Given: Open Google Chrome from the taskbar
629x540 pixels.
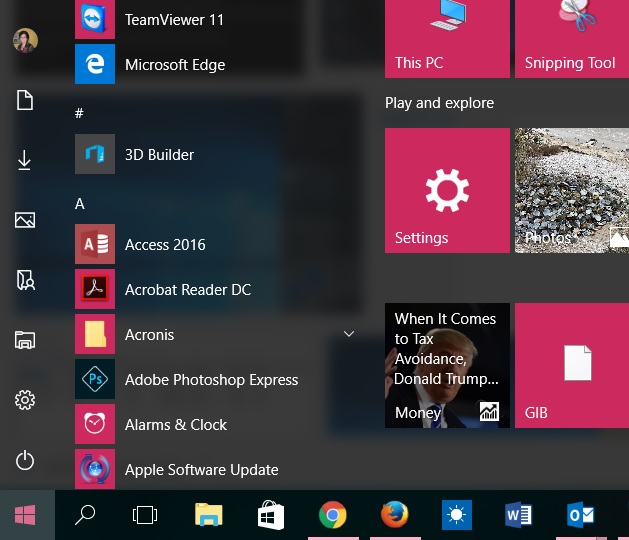Looking at the screenshot, I should tap(332, 515).
